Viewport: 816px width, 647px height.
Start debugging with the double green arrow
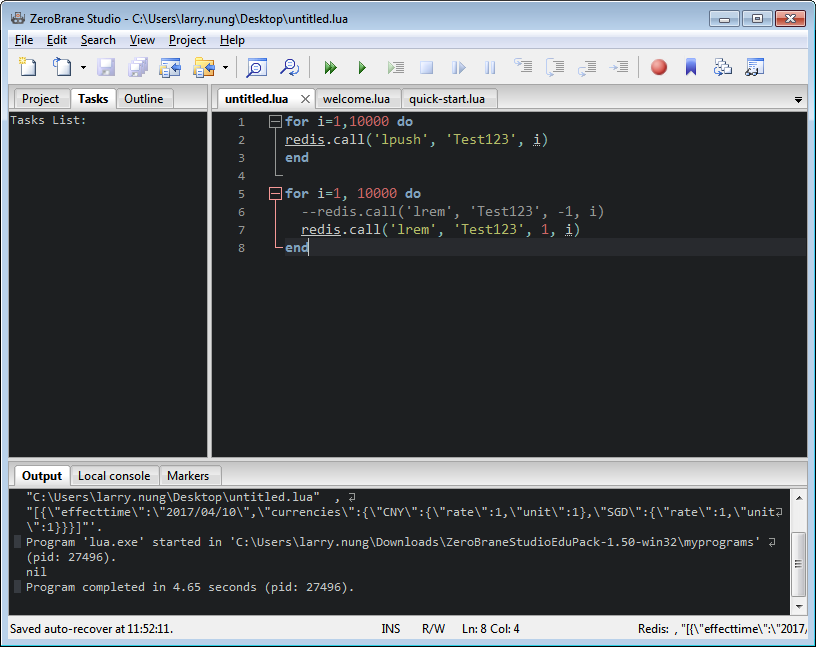[330, 67]
